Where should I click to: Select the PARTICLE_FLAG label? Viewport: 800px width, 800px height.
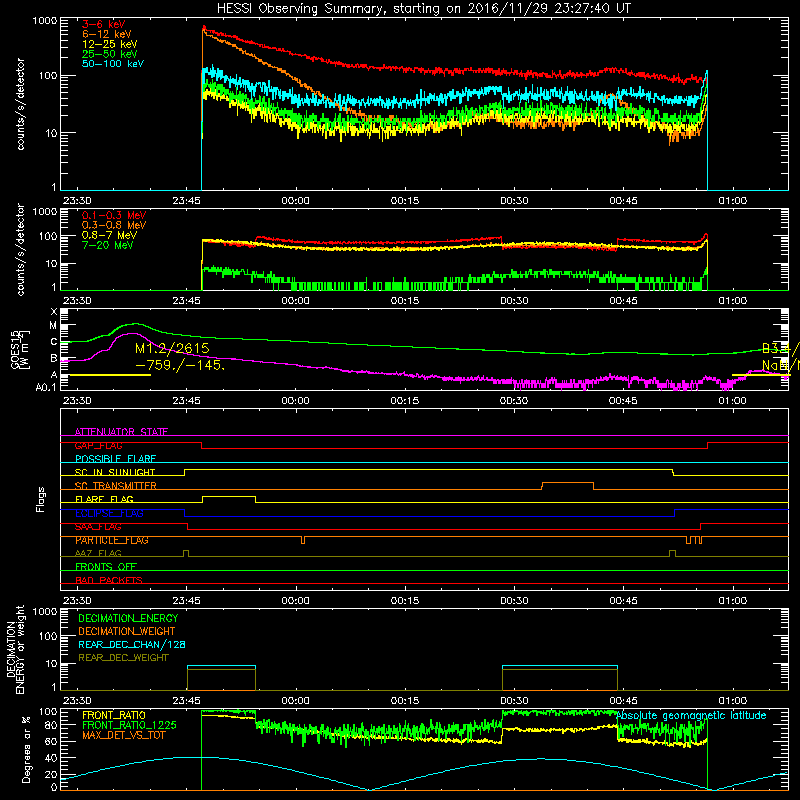(112, 540)
